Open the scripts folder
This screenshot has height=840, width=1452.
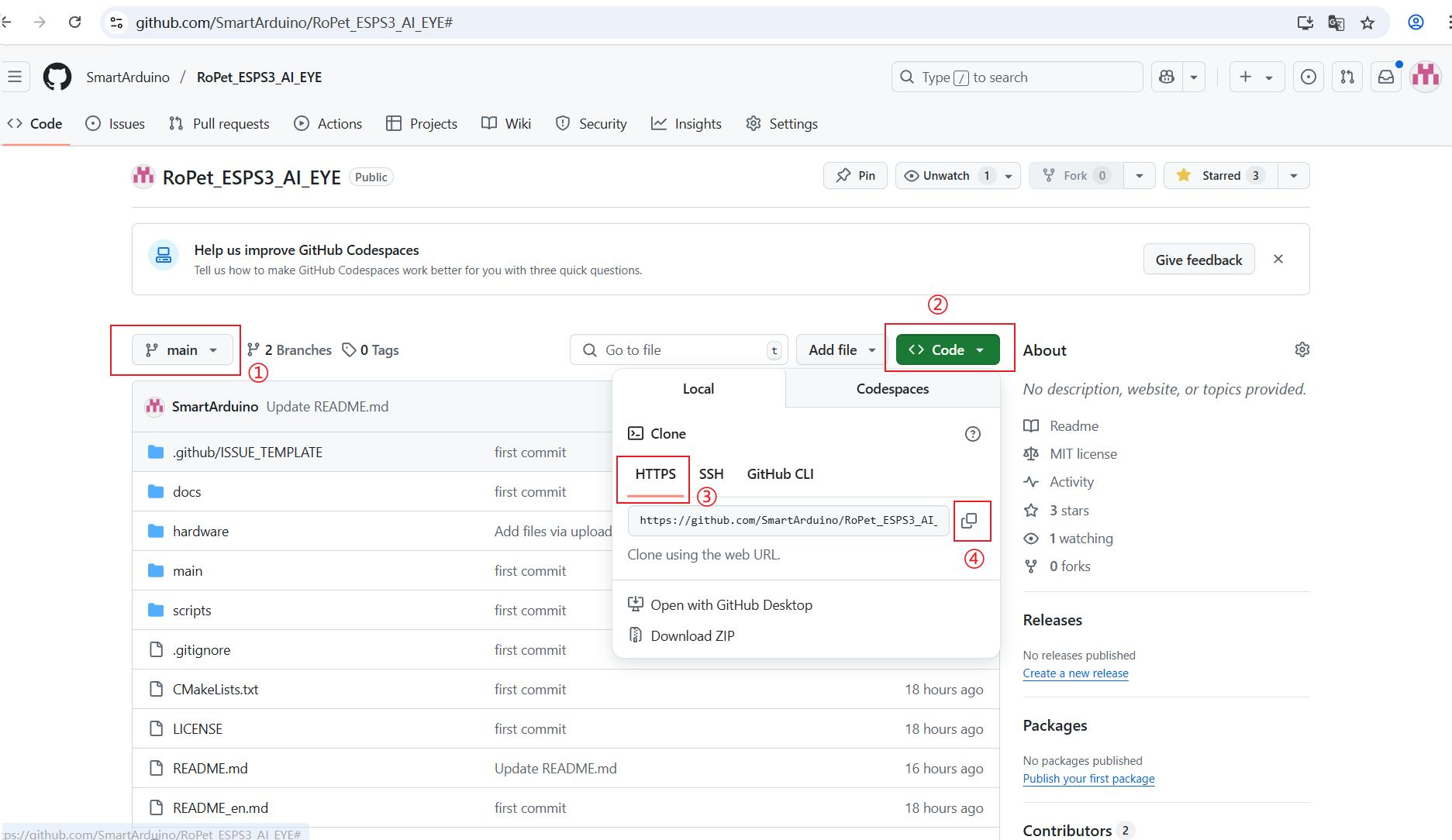(x=192, y=610)
